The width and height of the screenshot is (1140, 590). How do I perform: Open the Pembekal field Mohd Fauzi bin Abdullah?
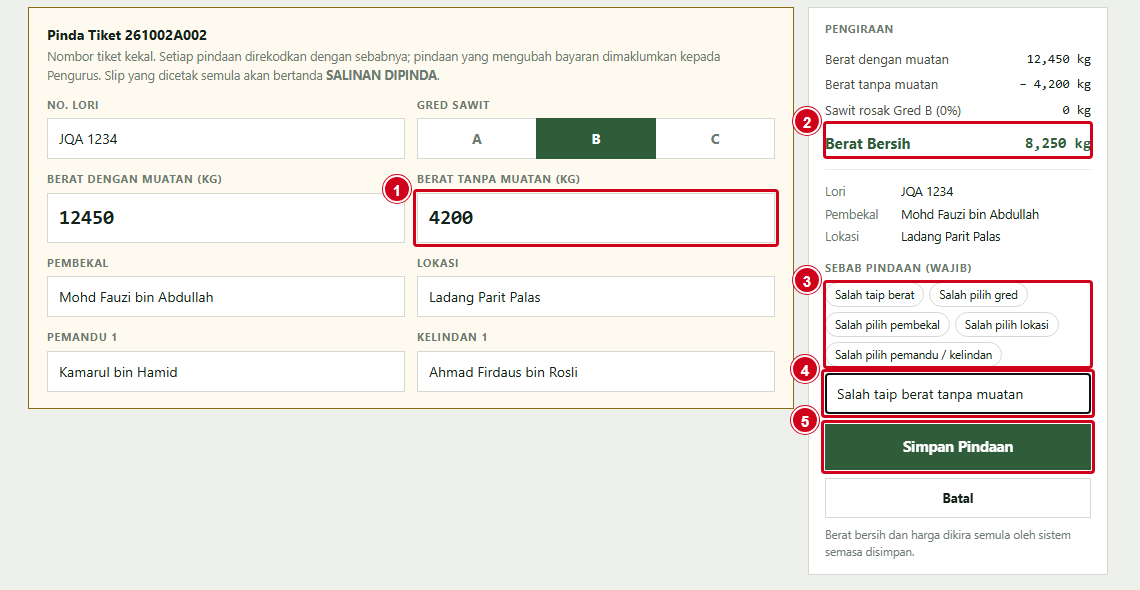pyautogui.click(x=226, y=296)
